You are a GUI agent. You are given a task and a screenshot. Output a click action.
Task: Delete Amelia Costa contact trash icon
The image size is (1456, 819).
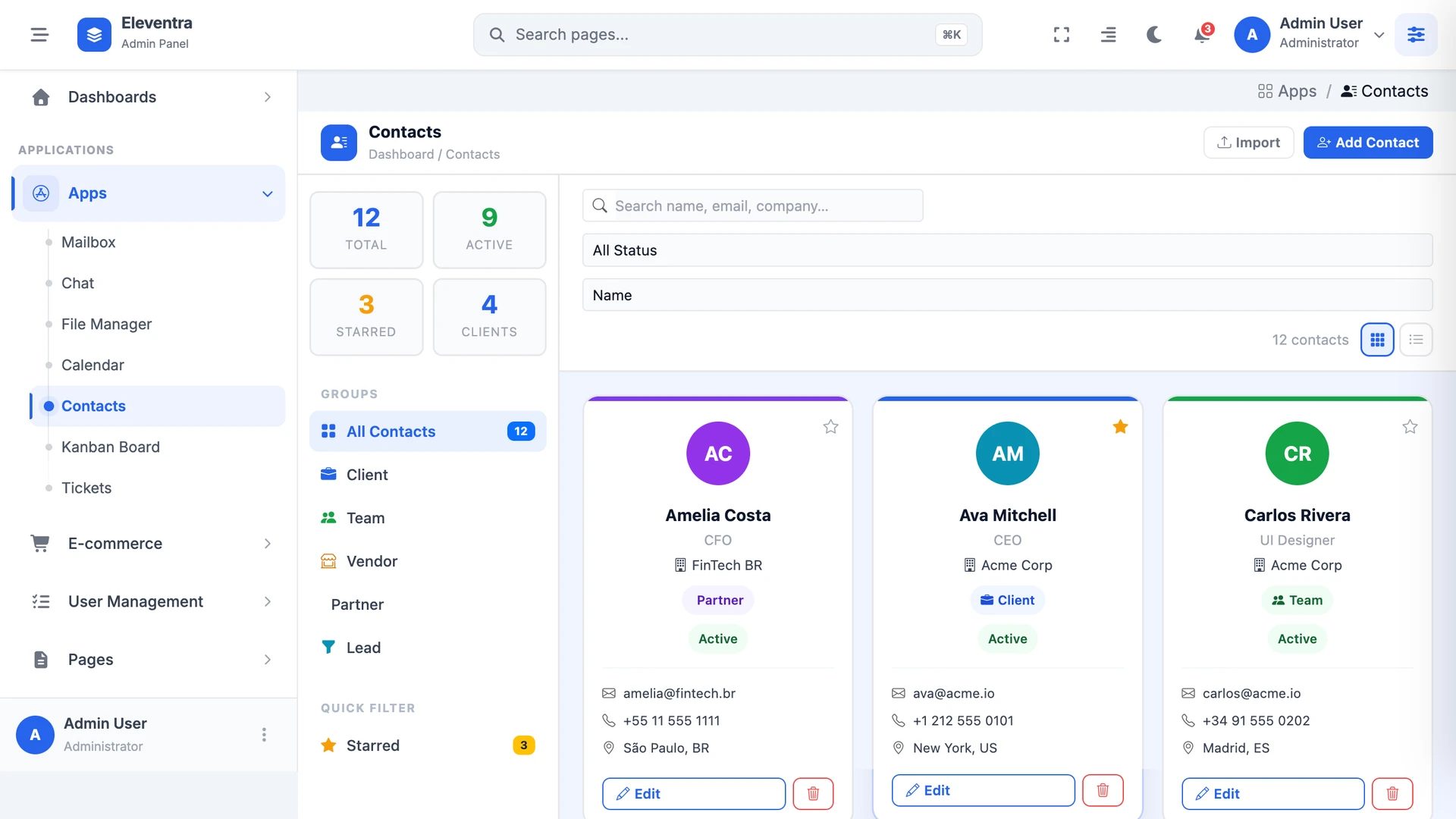coord(813,794)
